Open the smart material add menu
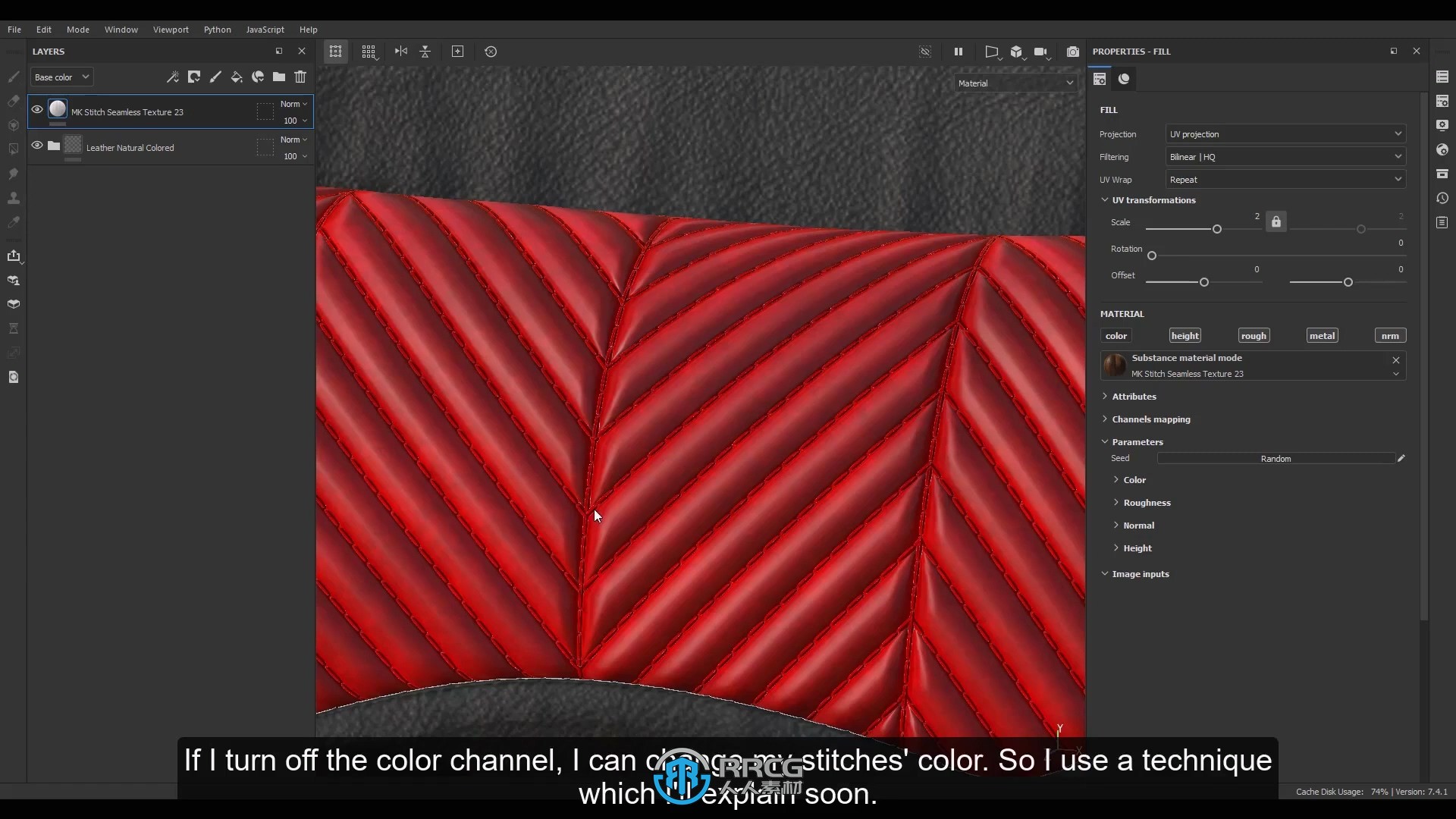The image size is (1456, 819). tap(258, 77)
